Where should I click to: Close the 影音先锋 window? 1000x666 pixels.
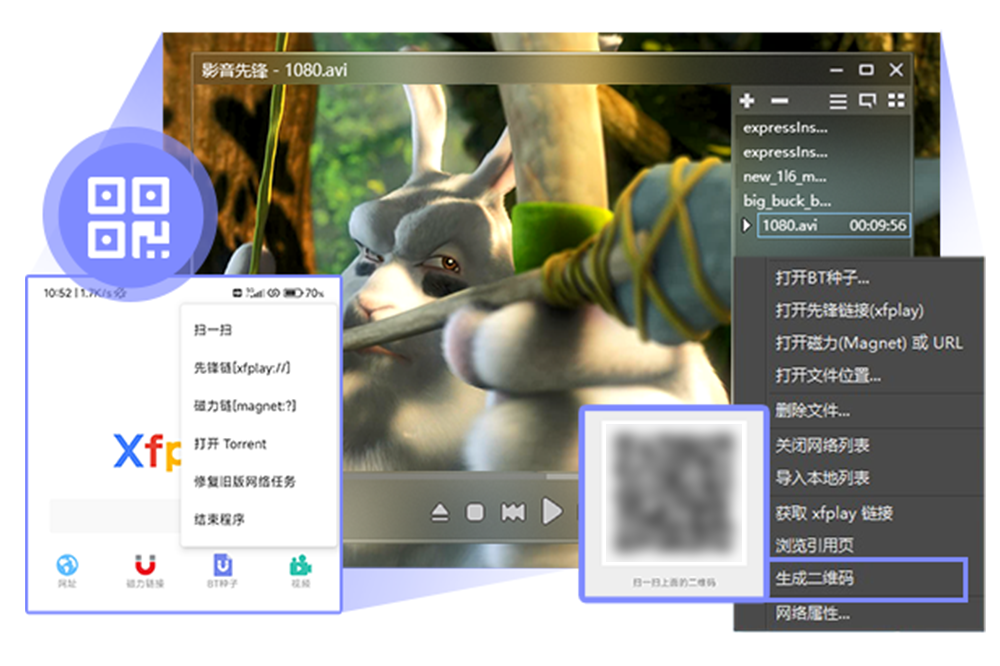[896, 70]
